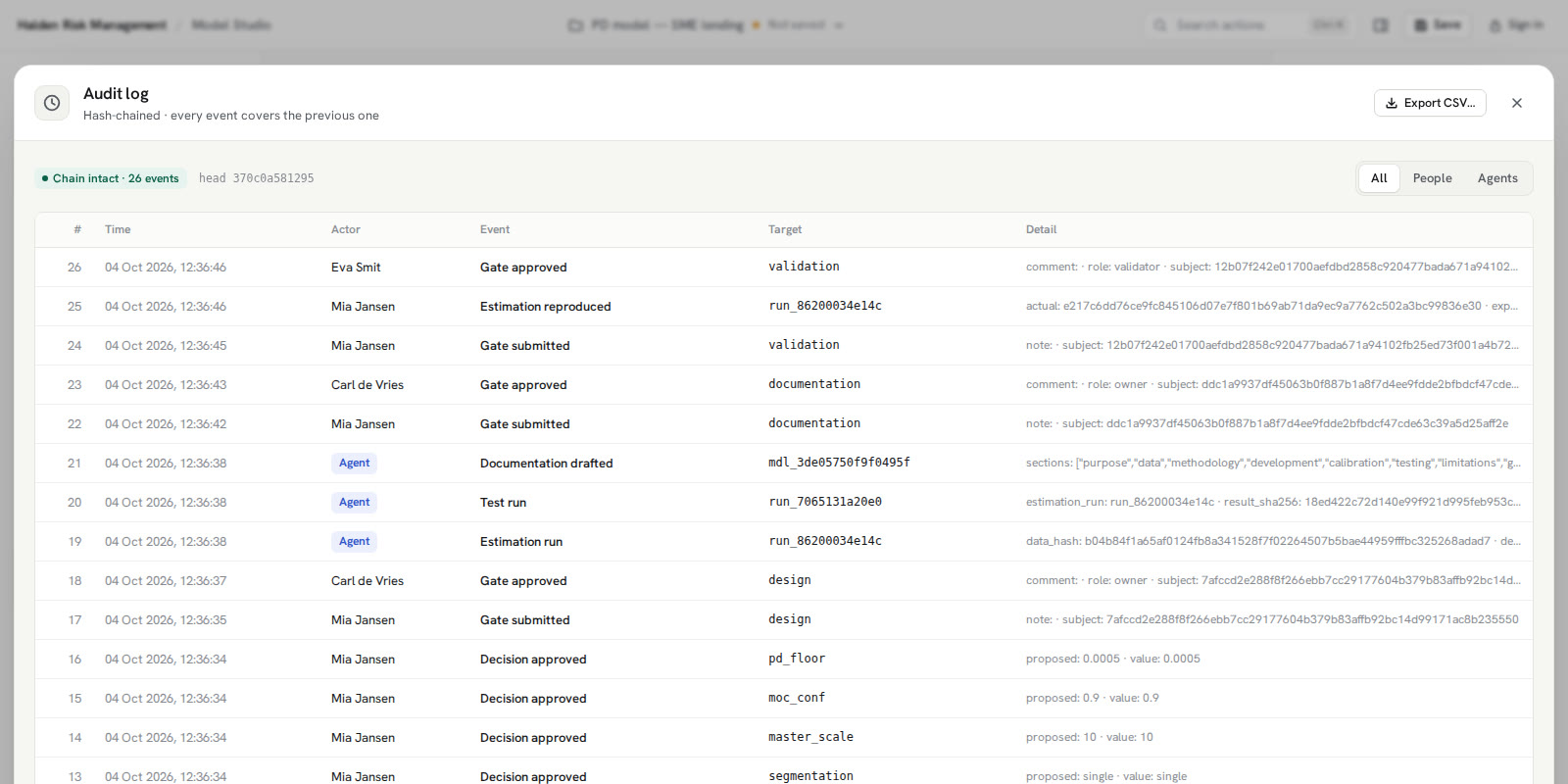Click detail 'proposed: 0.0005 · value: 0.0005'
The height and width of the screenshot is (784, 1568).
(x=1113, y=659)
